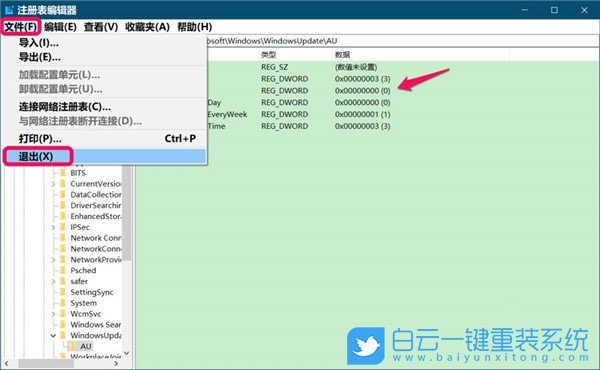Open the 帮助(H) menu
This screenshot has height=370, width=600.
[194, 27]
